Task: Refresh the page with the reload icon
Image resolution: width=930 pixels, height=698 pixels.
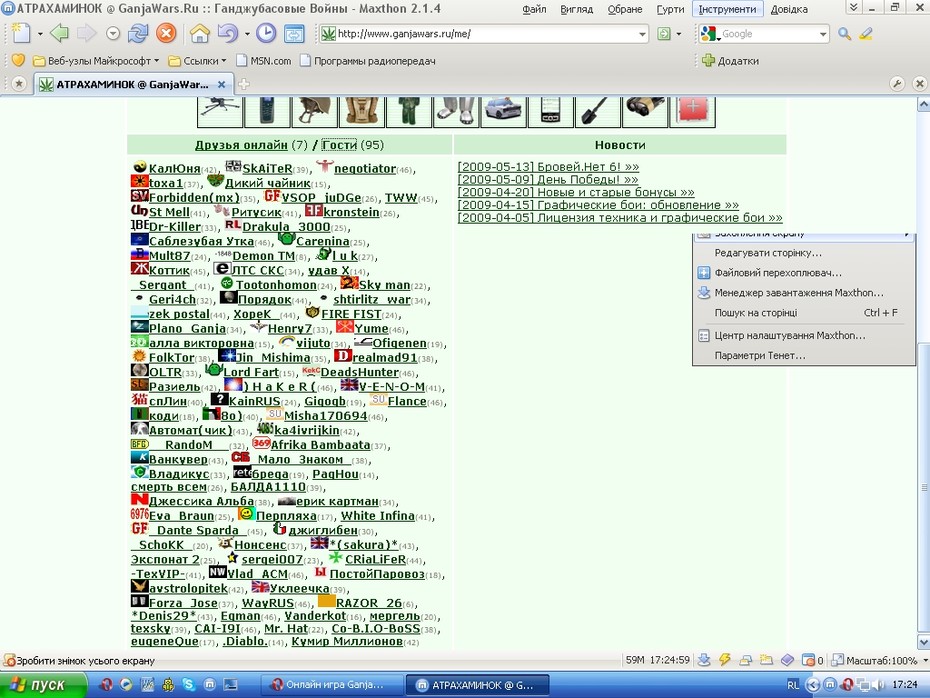Action: coord(138,33)
